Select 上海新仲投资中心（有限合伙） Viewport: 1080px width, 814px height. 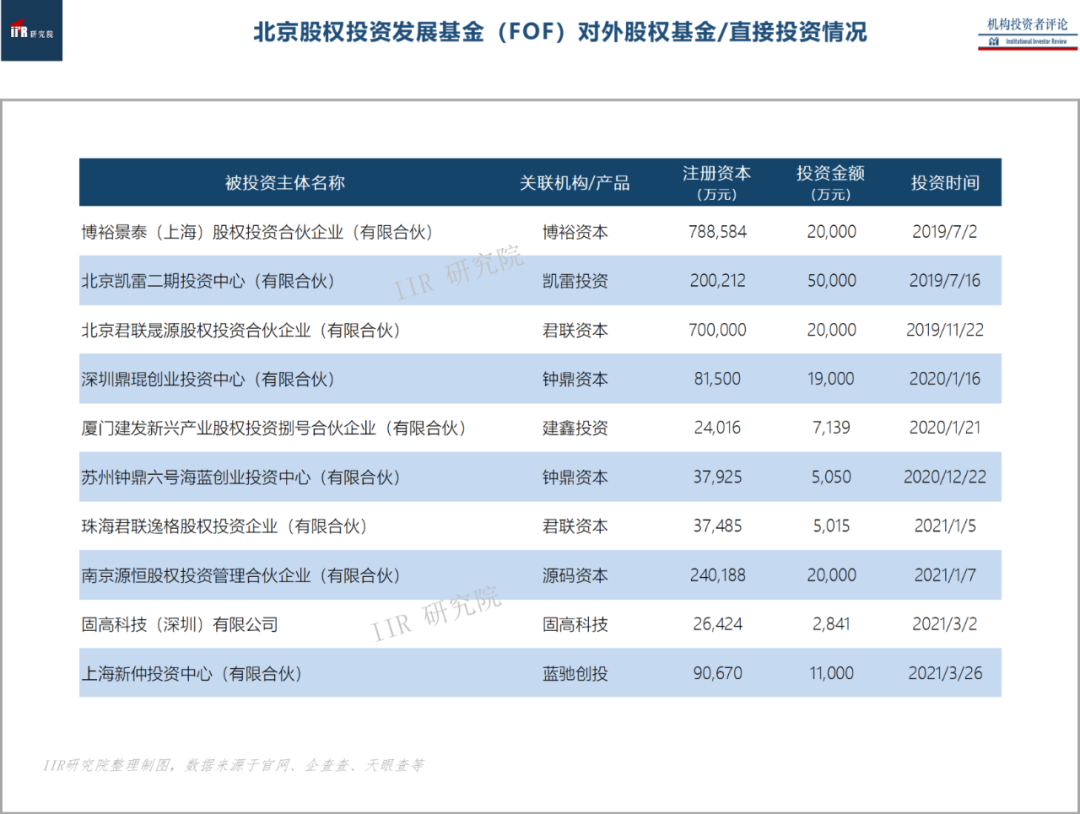click(x=191, y=674)
